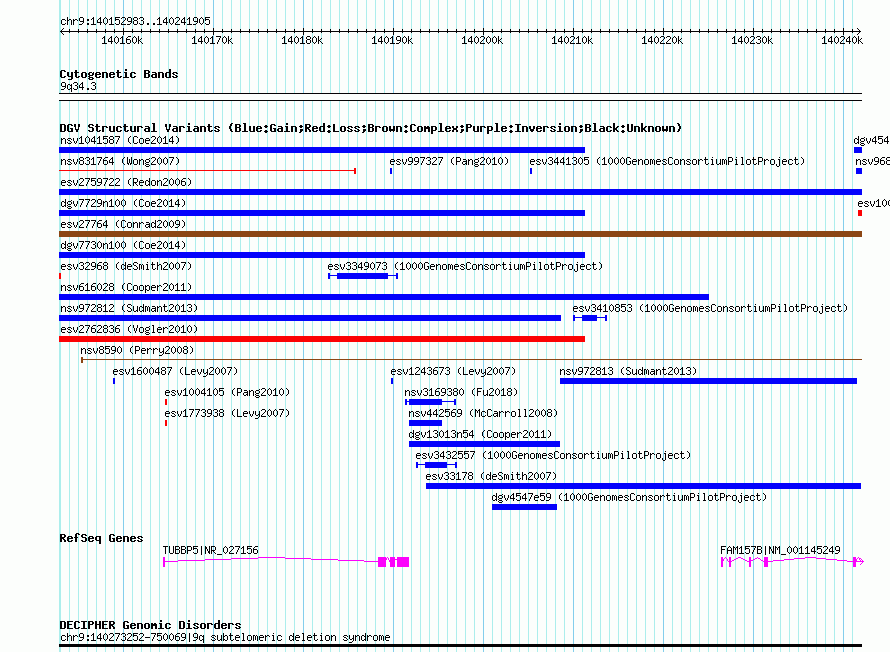Click nsv8590 (Perry2008) label
Viewport: 890px width, 652px height.
coord(137,350)
